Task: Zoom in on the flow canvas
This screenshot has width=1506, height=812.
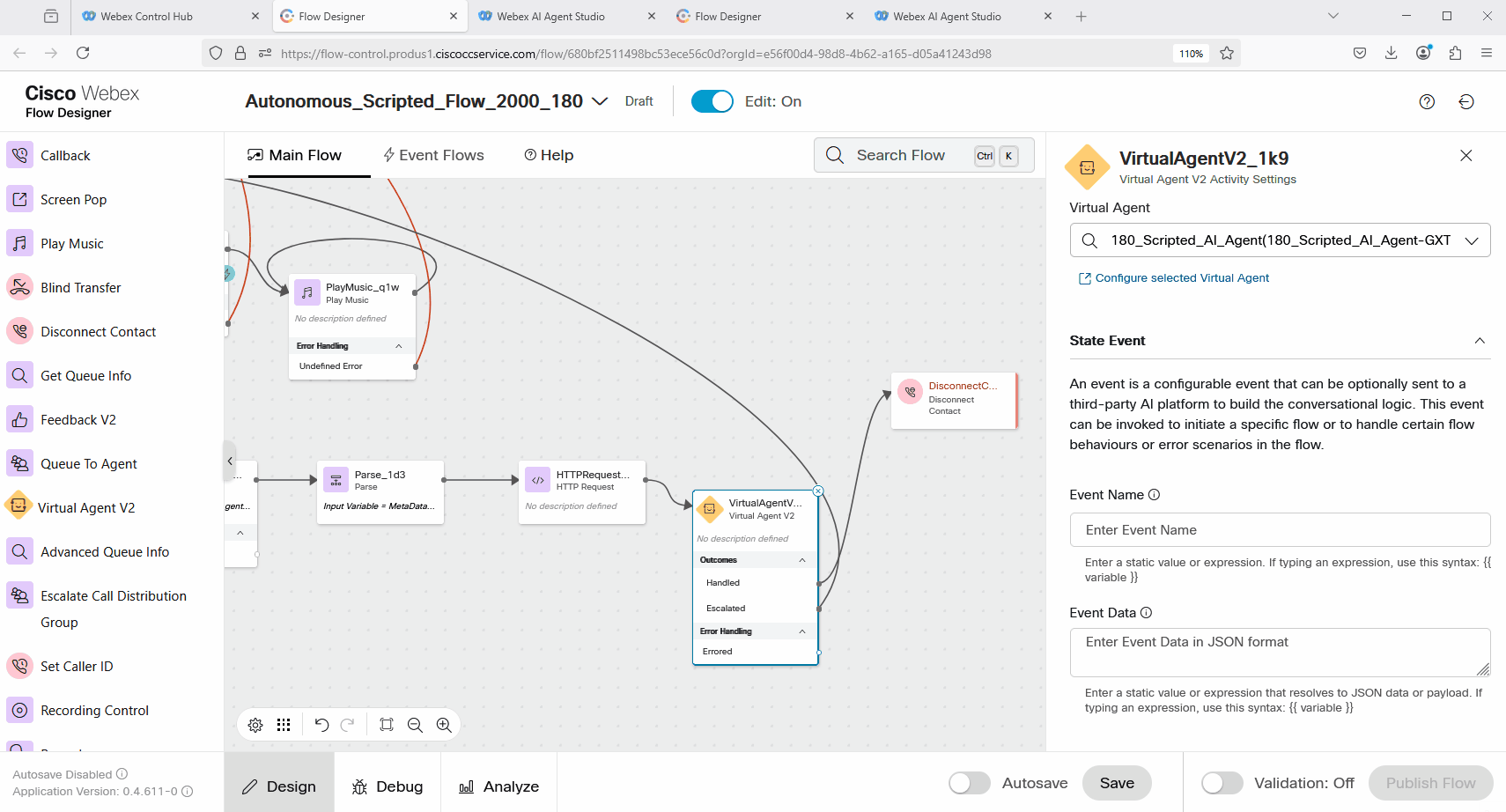Action: click(444, 725)
